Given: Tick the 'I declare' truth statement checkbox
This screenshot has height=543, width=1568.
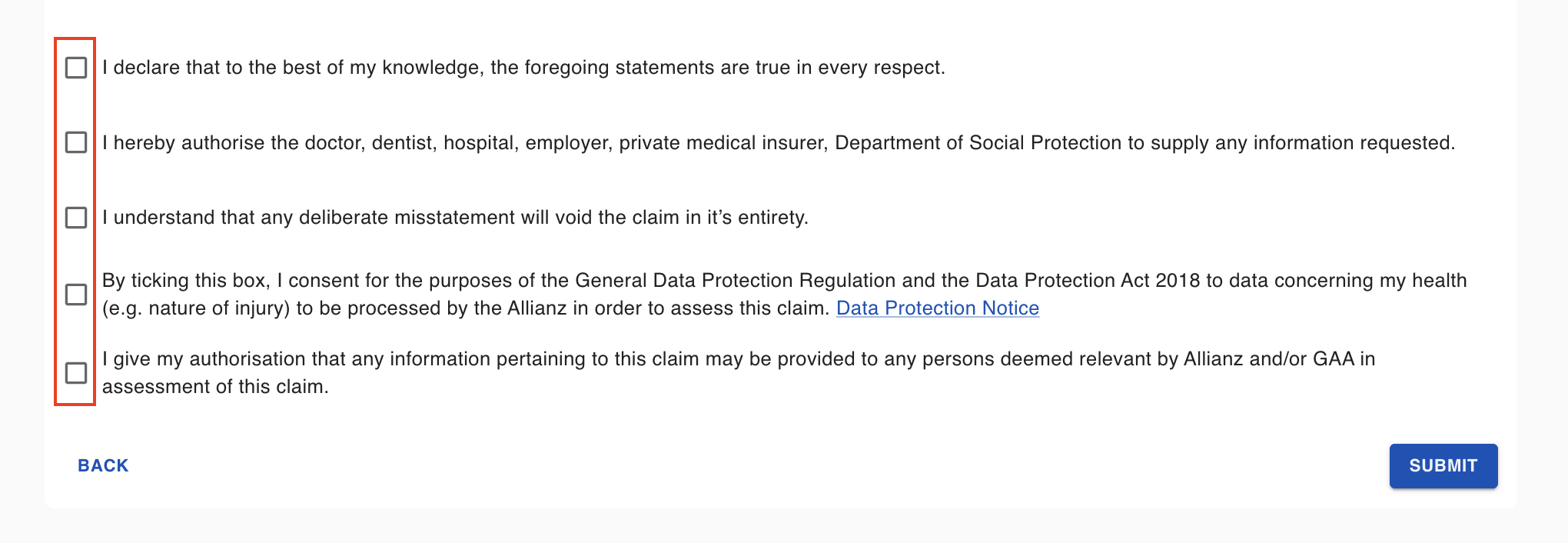Looking at the screenshot, I should pyautogui.click(x=76, y=68).
